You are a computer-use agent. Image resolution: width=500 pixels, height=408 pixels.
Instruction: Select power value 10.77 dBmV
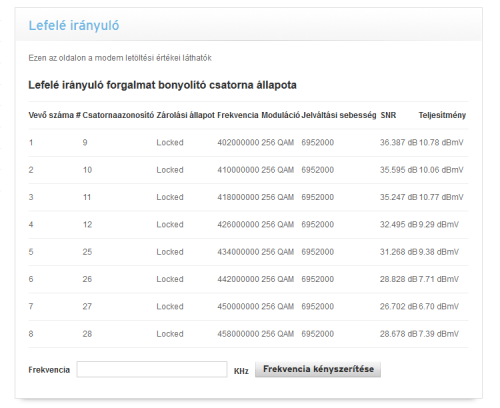tap(441, 197)
